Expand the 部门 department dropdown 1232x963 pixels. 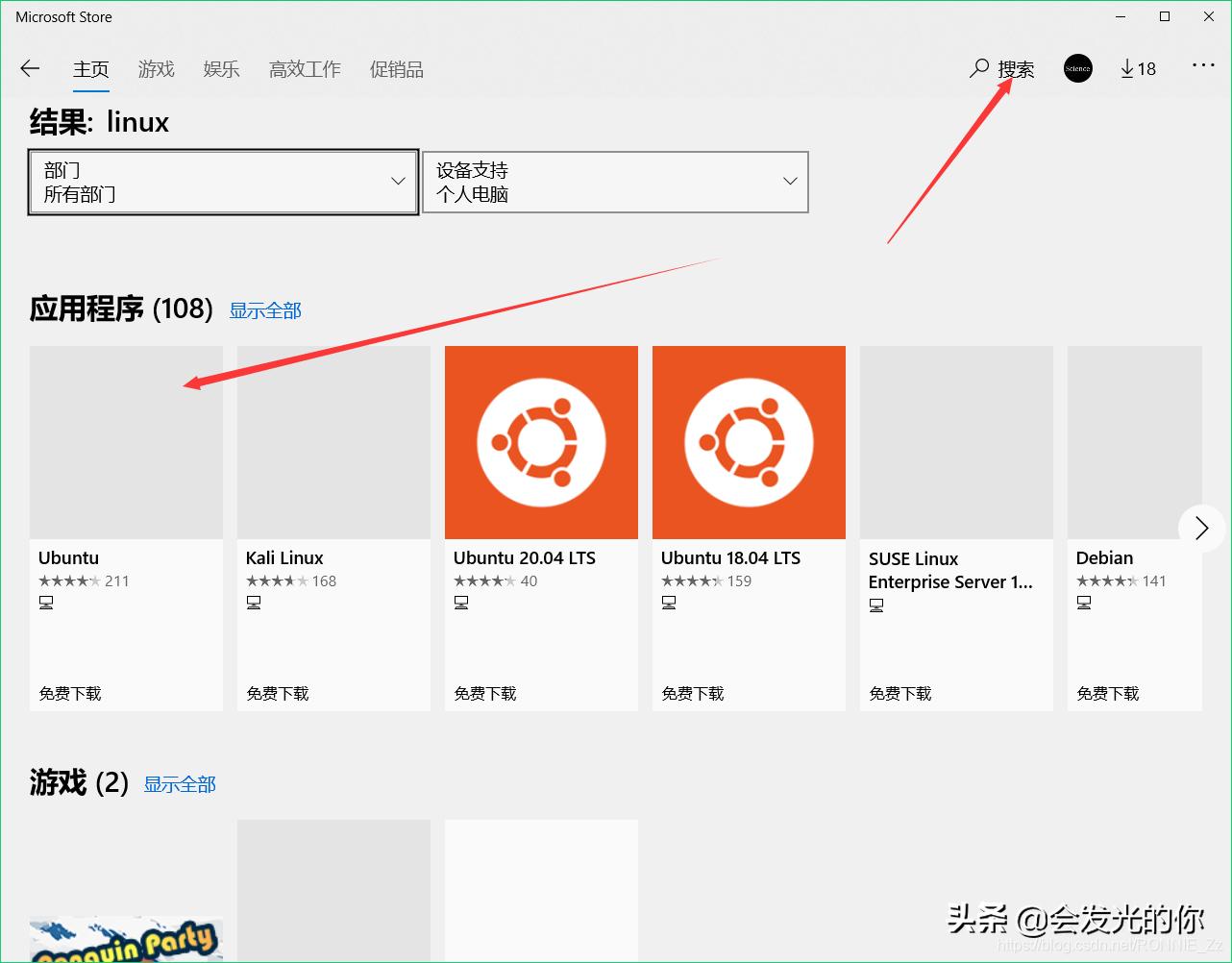[223, 182]
